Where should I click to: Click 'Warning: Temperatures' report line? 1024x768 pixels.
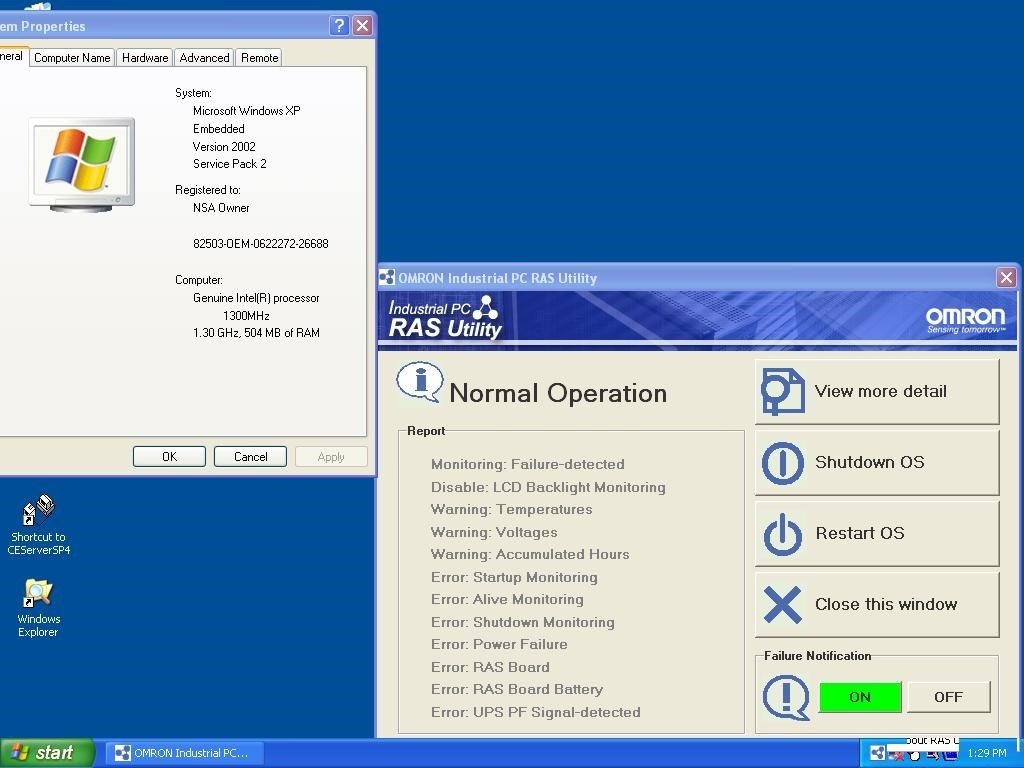511,509
